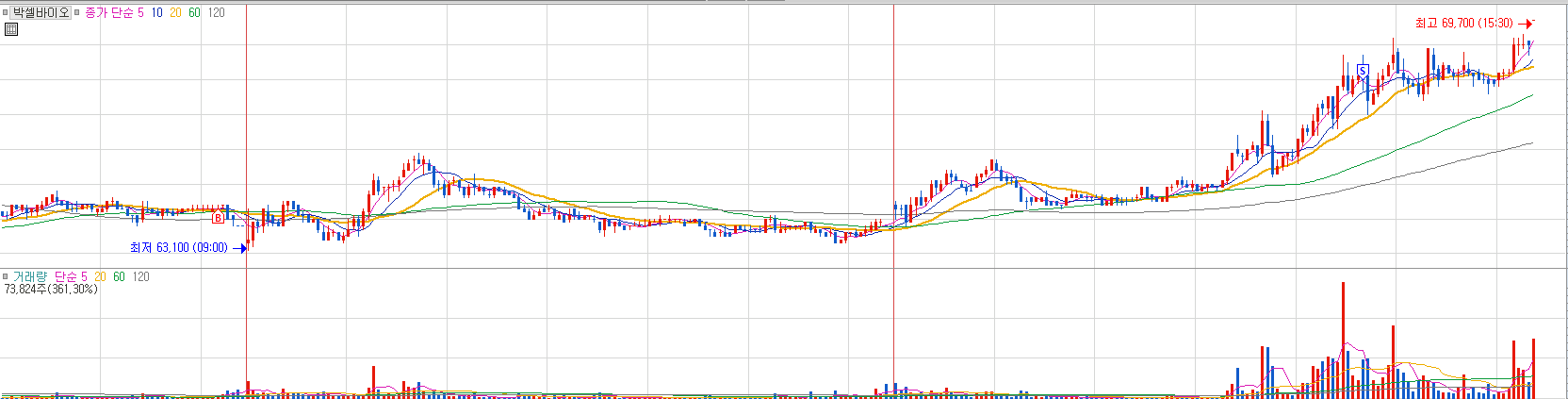
Task: Click the small square before 종가 단순
Action: (x=78, y=13)
